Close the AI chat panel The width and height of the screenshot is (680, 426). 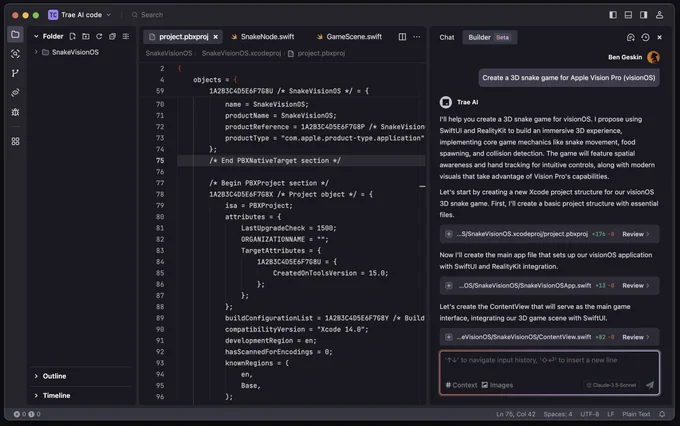(660, 37)
